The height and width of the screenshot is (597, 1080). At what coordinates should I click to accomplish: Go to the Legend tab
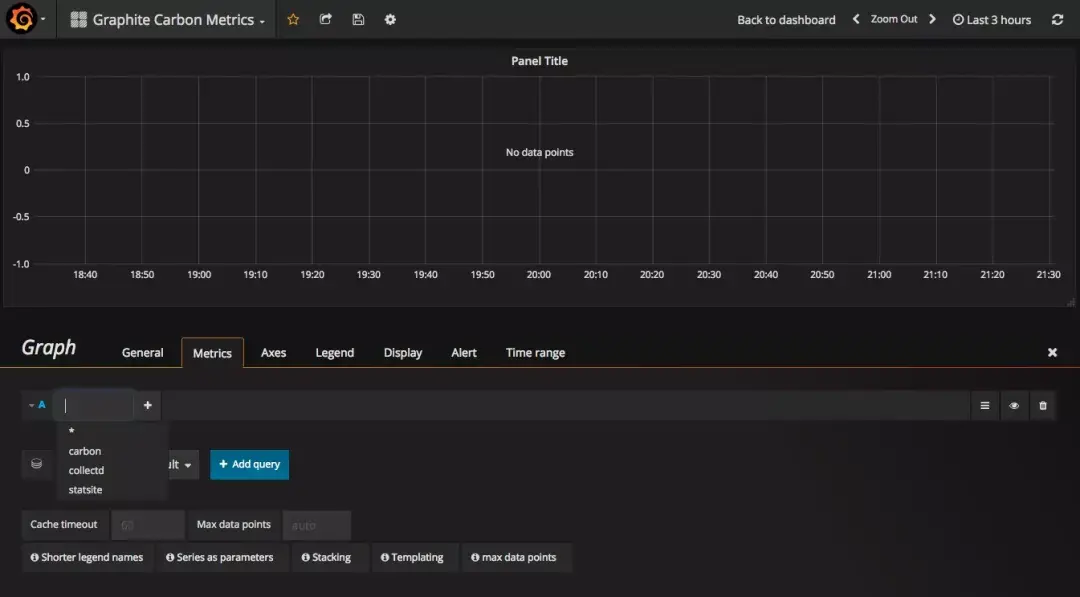point(335,353)
